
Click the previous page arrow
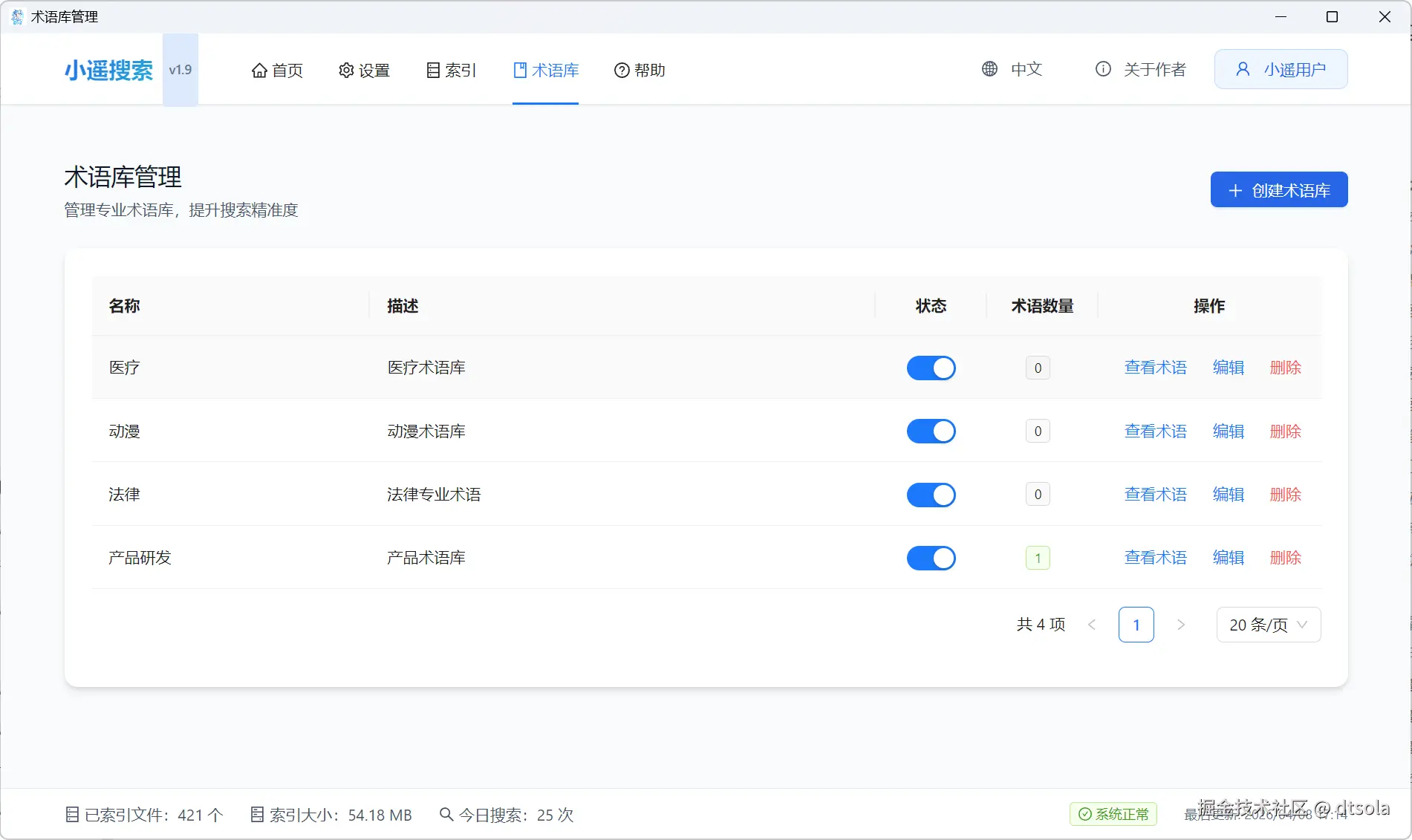[1092, 625]
